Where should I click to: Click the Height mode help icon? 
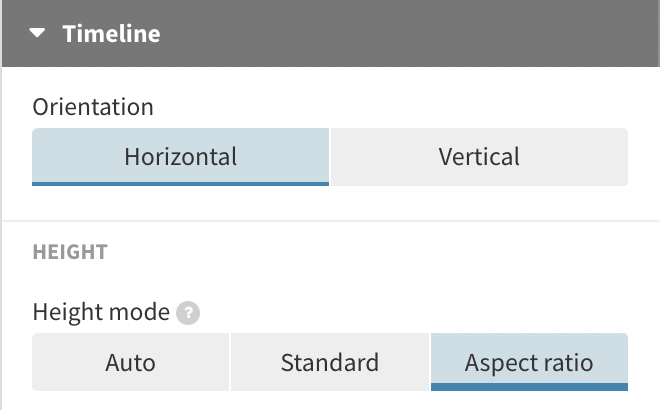(187, 313)
